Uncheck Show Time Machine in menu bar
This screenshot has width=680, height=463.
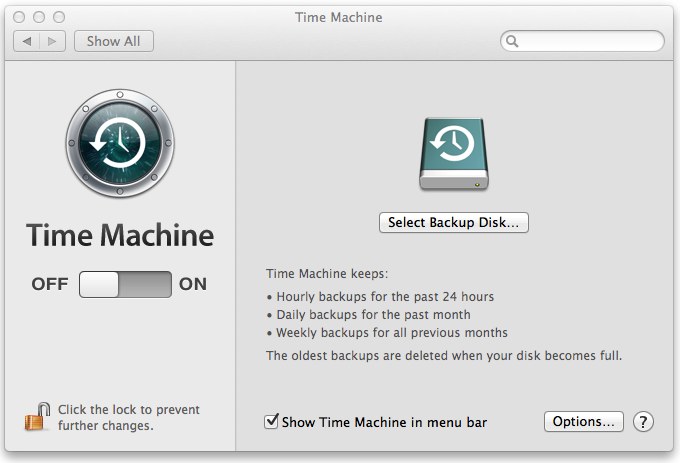(x=271, y=421)
